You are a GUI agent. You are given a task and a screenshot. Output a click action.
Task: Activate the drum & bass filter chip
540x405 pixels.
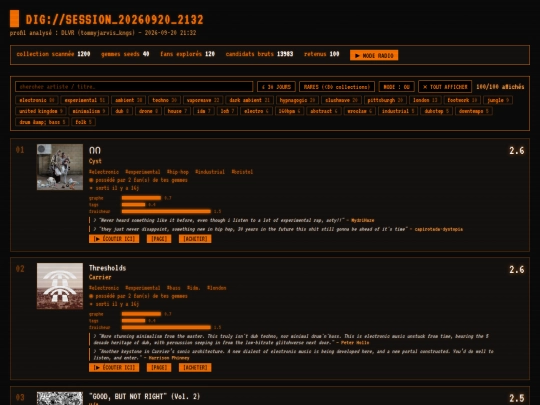[42, 122]
